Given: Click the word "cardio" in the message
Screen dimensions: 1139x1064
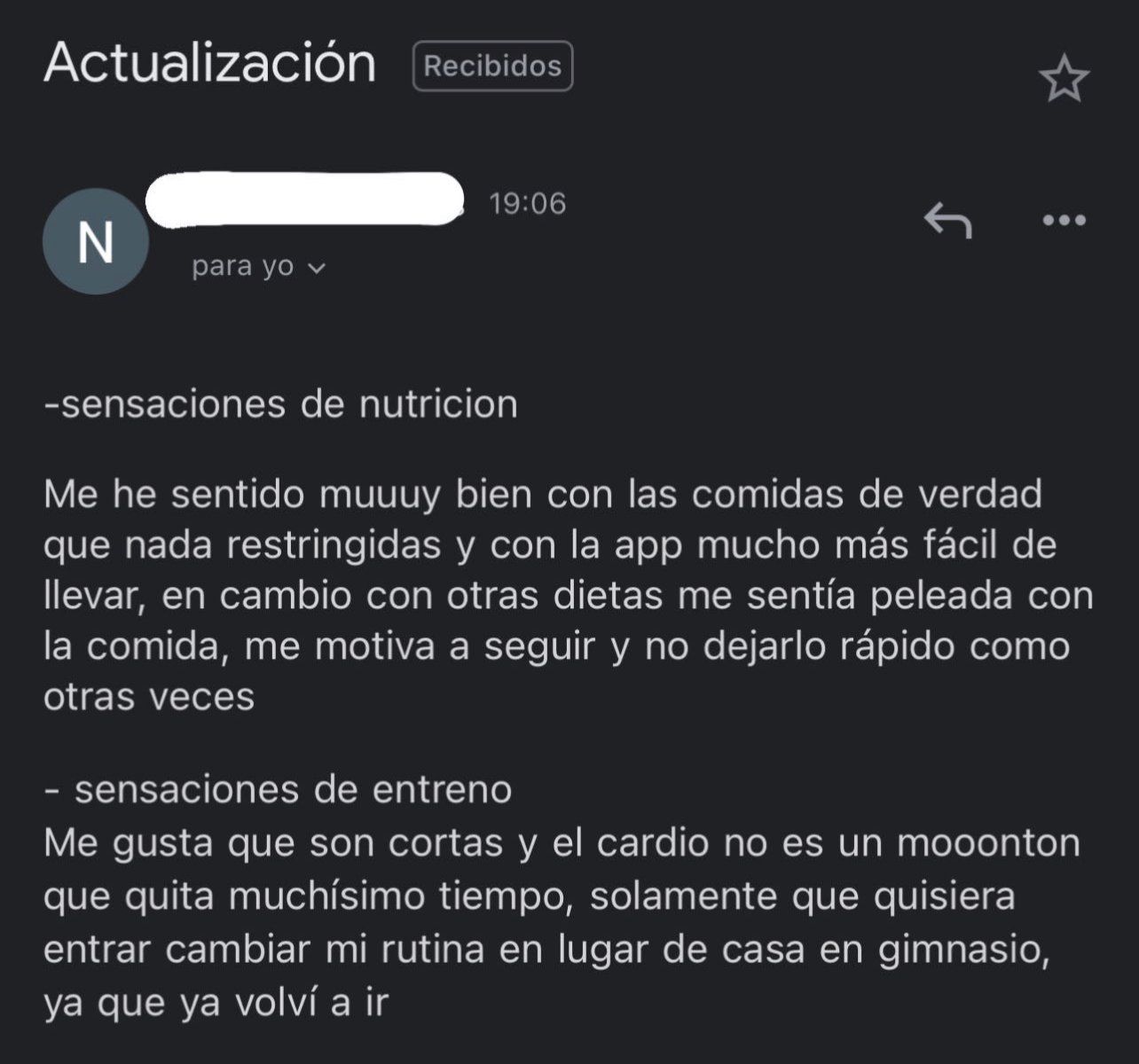Looking at the screenshot, I should (653, 841).
